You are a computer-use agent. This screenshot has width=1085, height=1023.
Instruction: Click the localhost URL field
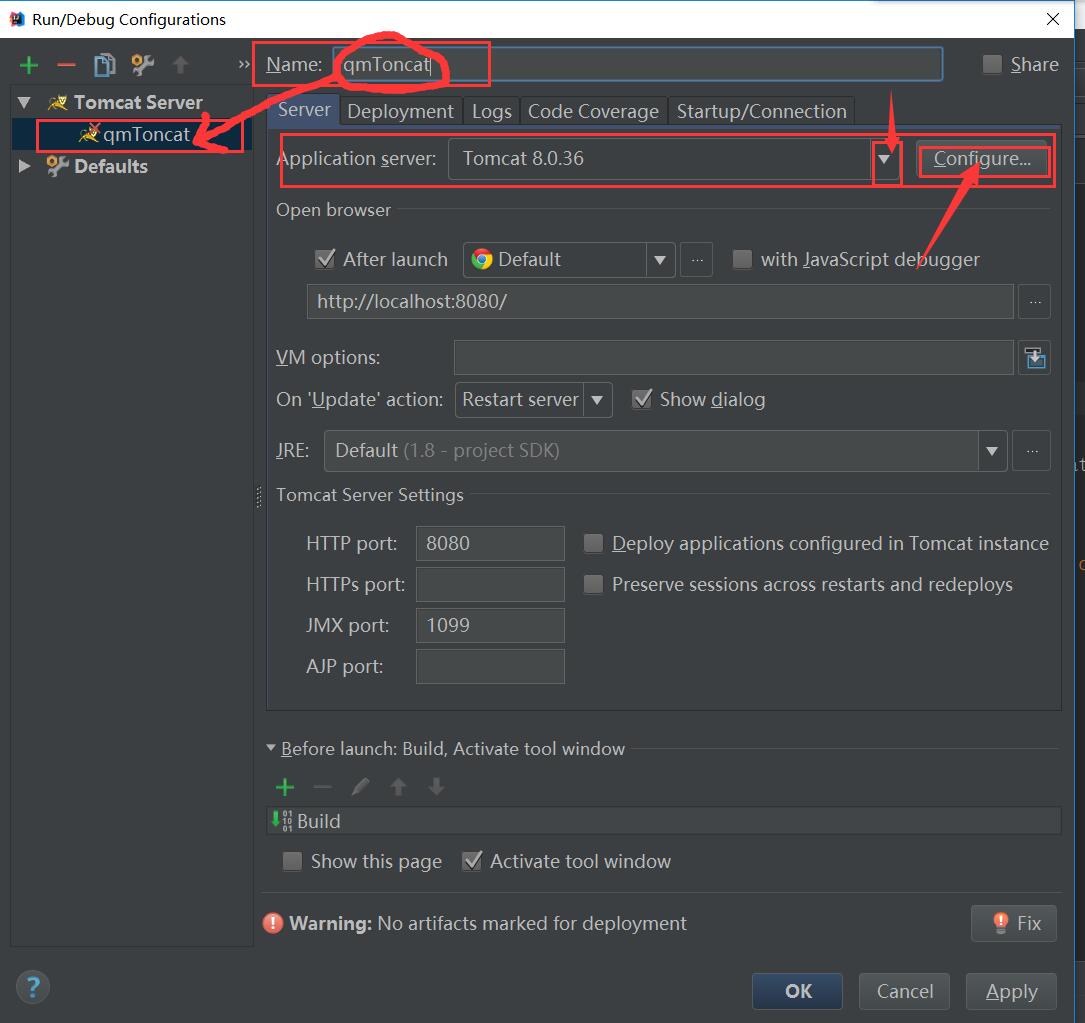coord(660,302)
